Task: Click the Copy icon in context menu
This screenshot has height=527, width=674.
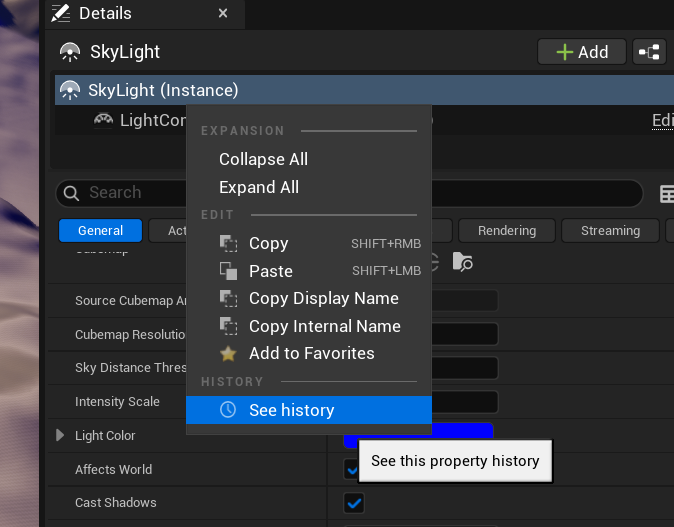Action: [x=229, y=244]
